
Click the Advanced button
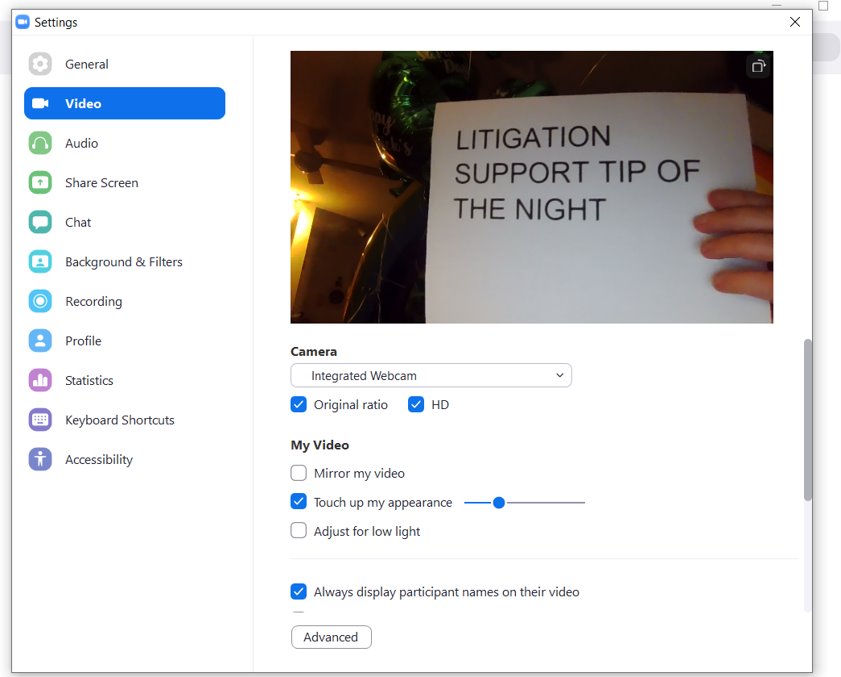[x=331, y=637]
